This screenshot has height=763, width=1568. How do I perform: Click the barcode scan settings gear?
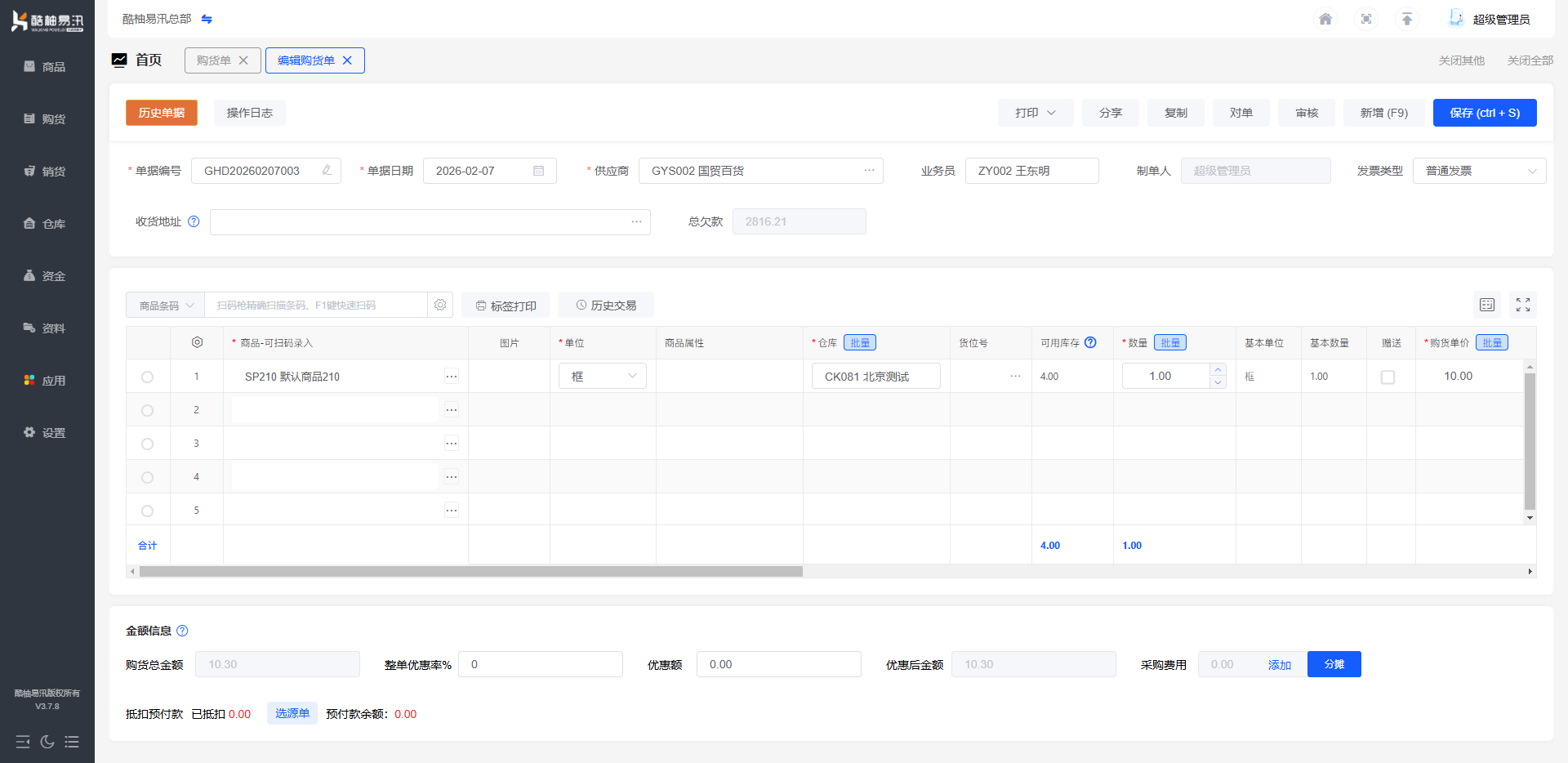coord(440,305)
